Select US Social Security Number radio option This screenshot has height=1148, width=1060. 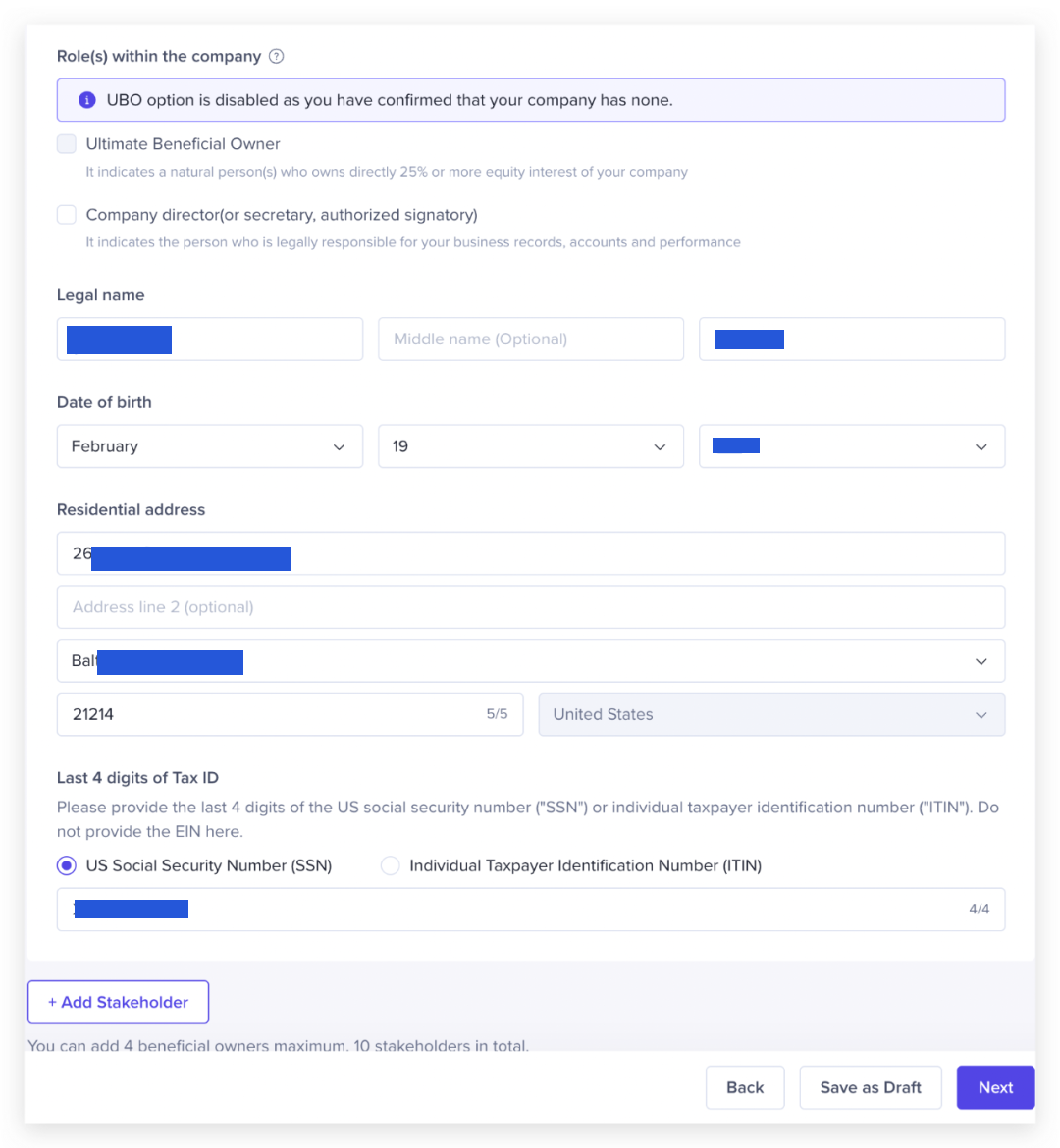pyautogui.click(x=67, y=865)
